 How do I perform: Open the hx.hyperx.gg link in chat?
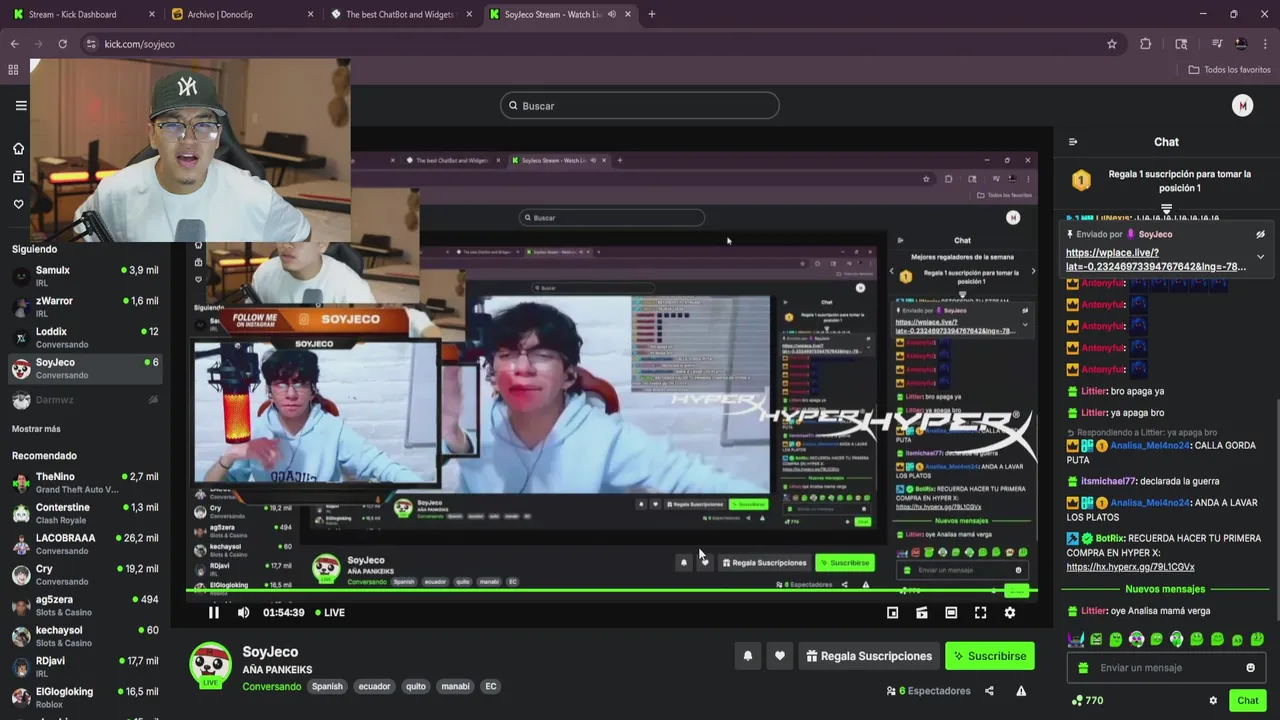[x=1130, y=567]
